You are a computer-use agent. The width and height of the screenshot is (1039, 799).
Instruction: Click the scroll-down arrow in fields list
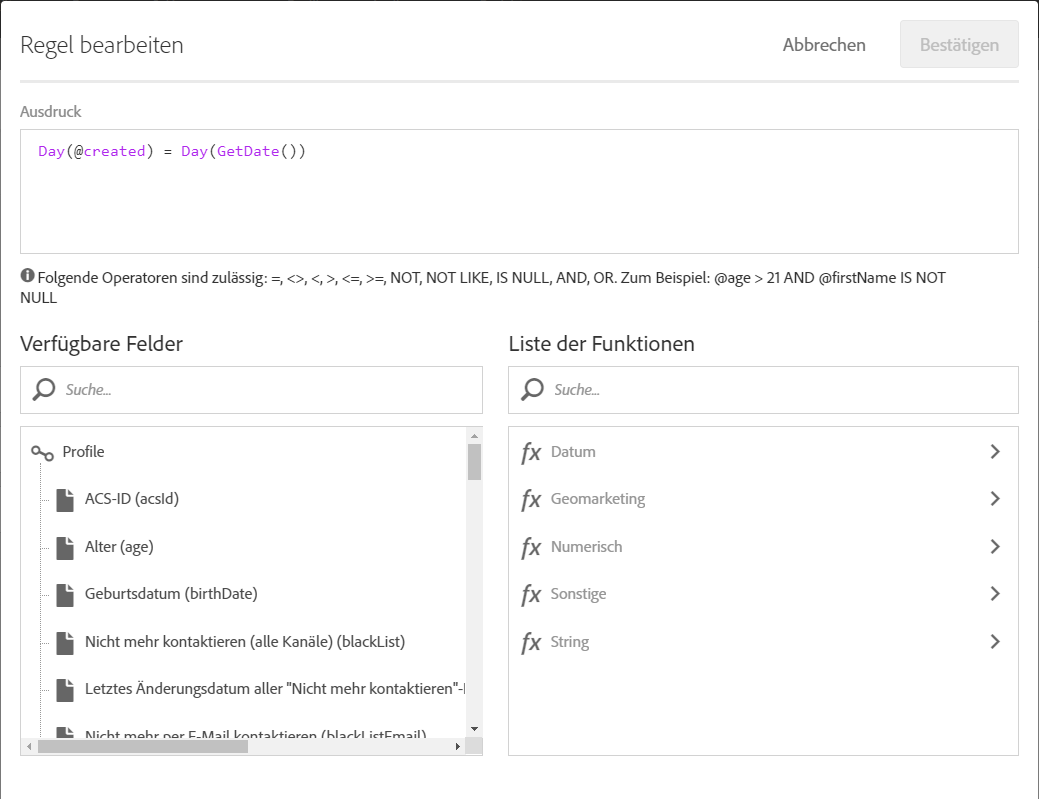pos(474,729)
